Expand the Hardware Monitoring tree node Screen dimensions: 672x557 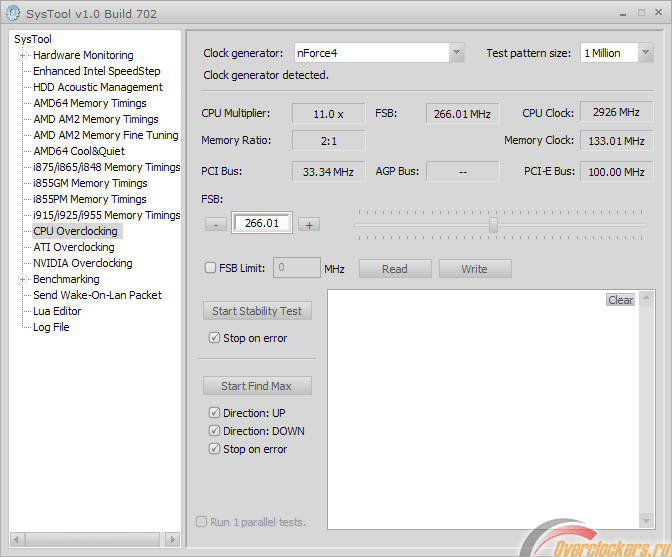(22, 55)
